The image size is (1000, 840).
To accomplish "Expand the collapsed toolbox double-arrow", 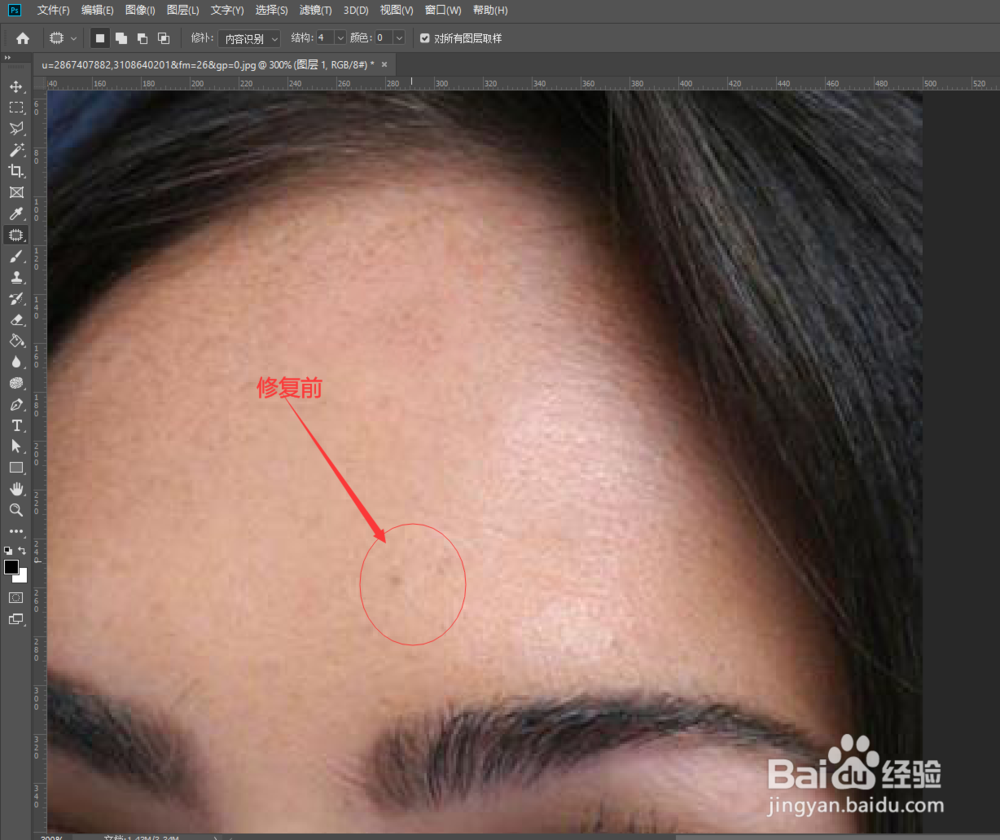I will tap(8, 58).
